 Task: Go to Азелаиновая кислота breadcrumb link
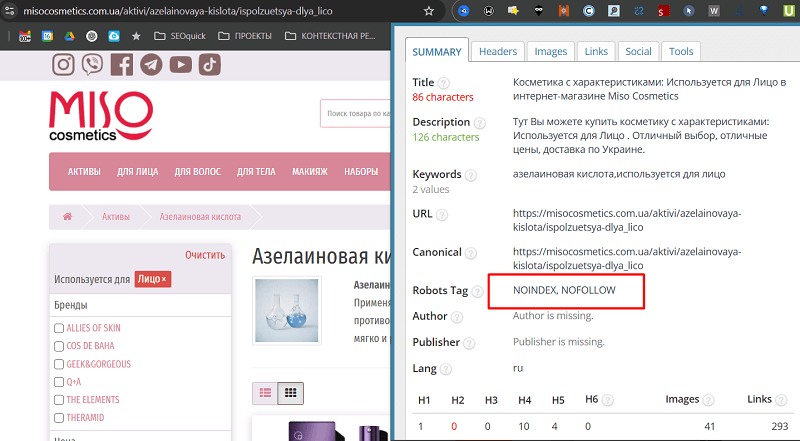click(200, 216)
